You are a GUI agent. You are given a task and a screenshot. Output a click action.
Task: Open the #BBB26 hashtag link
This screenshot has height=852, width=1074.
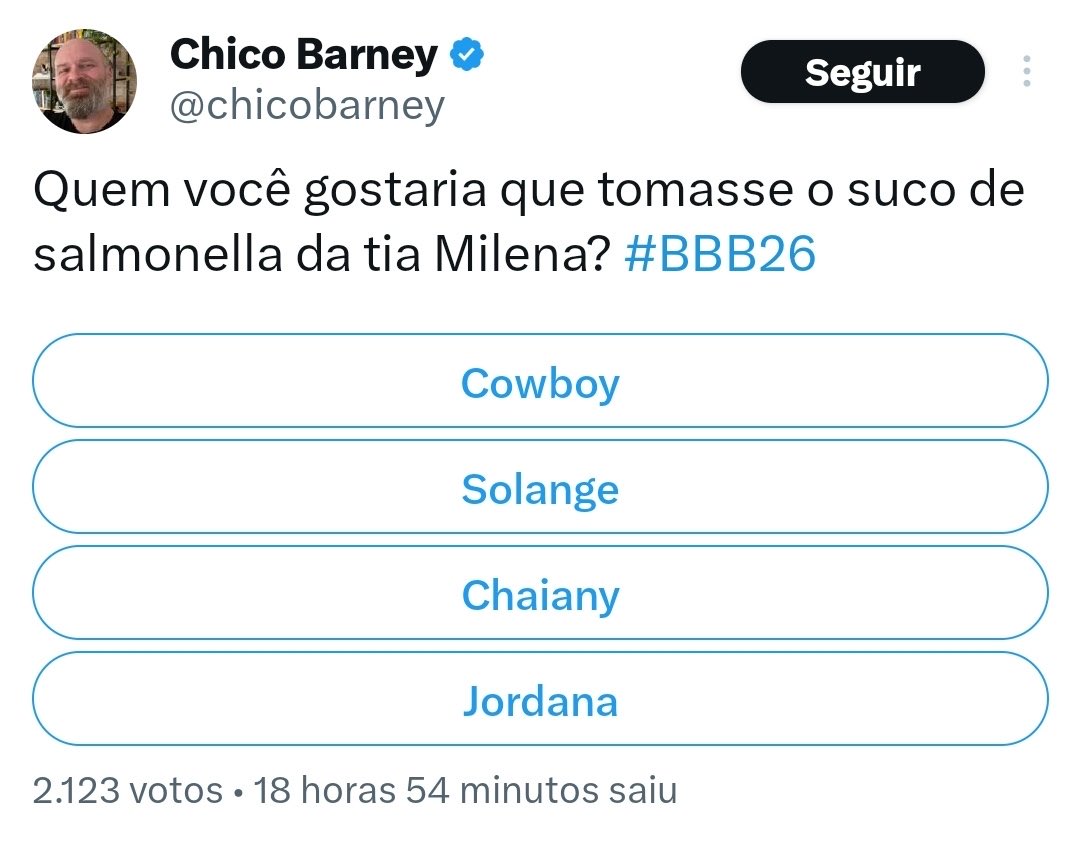[x=719, y=255]
